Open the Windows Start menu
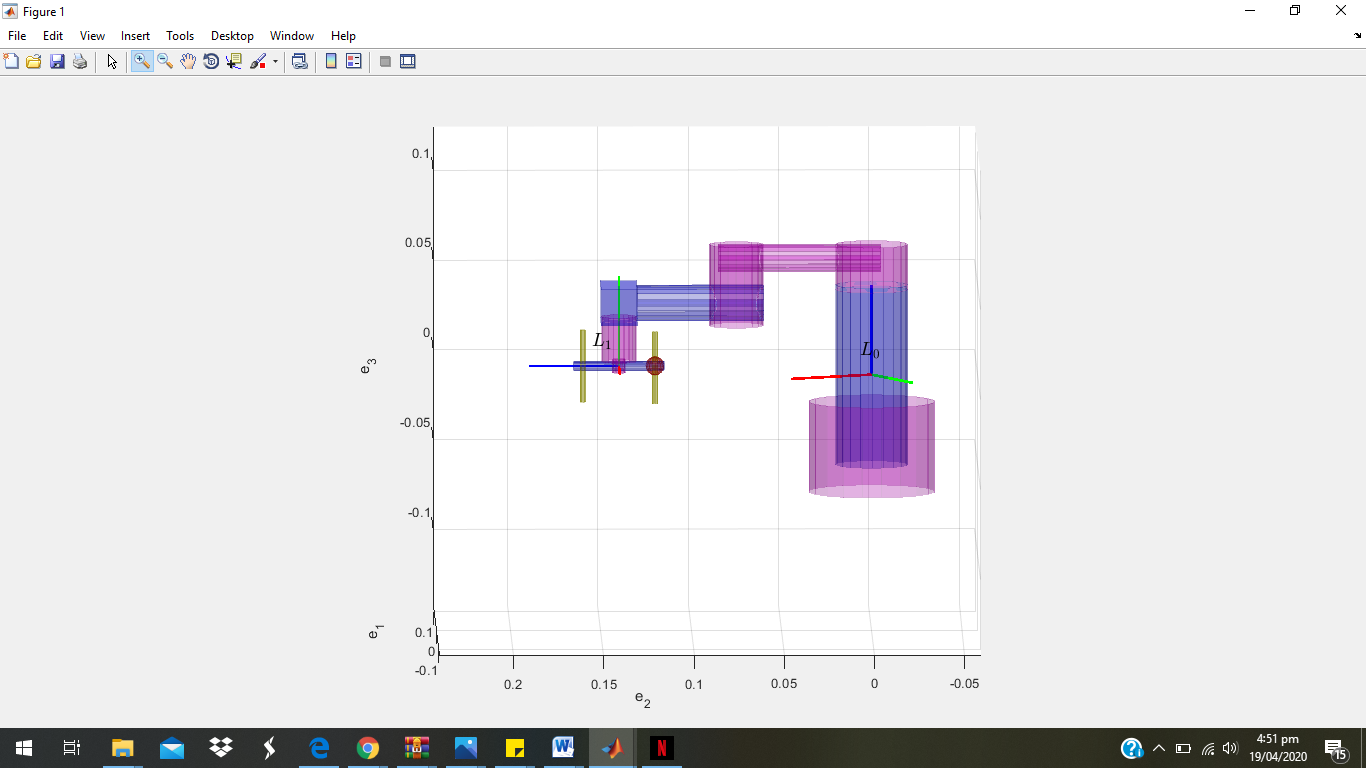Image resolution: width=1366 pixels, height=768 pixels. pos(21,748)
